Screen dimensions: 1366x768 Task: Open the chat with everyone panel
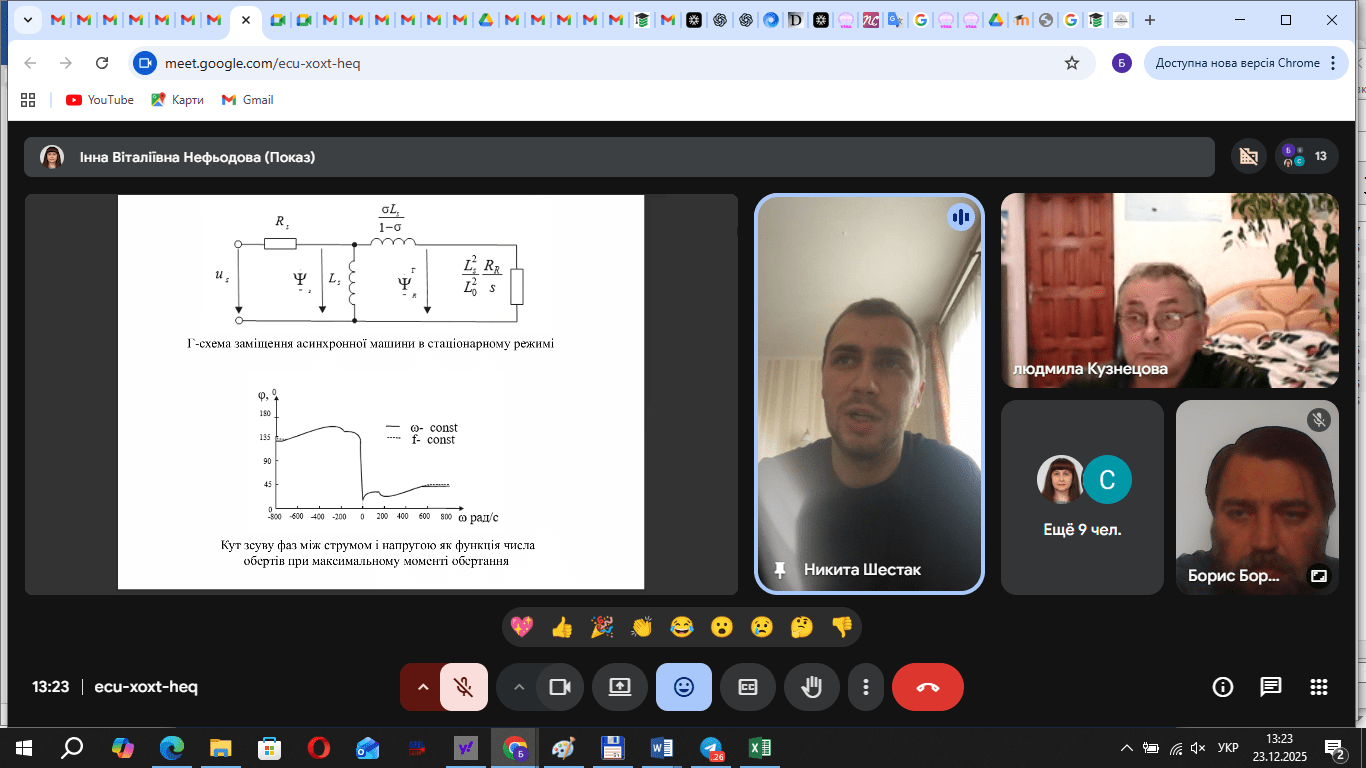tap(1270, 687)
